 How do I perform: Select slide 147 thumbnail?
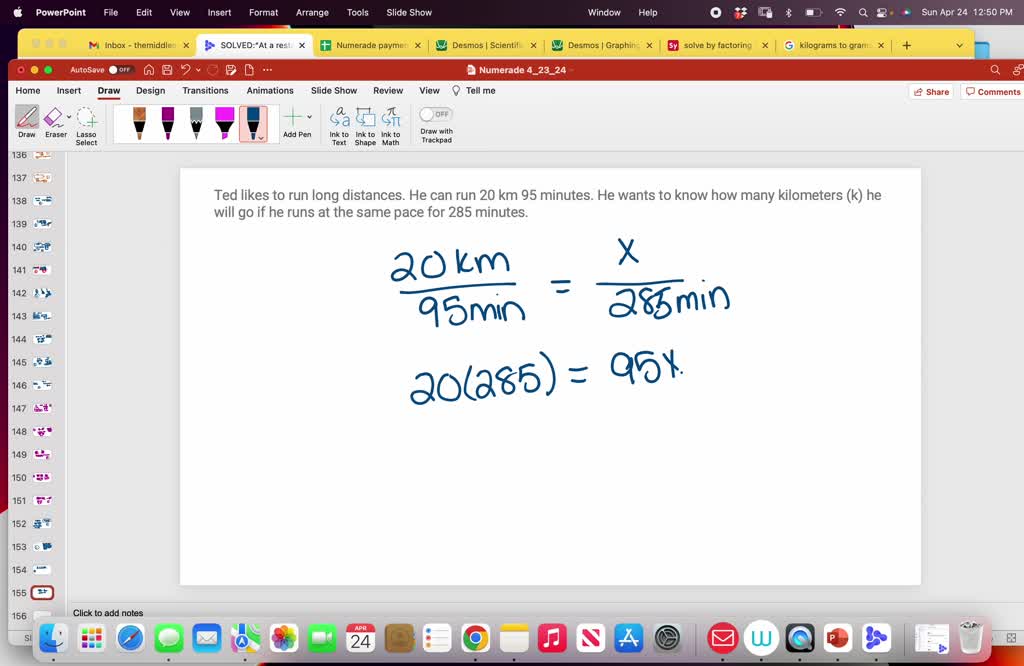click(42, 408)
